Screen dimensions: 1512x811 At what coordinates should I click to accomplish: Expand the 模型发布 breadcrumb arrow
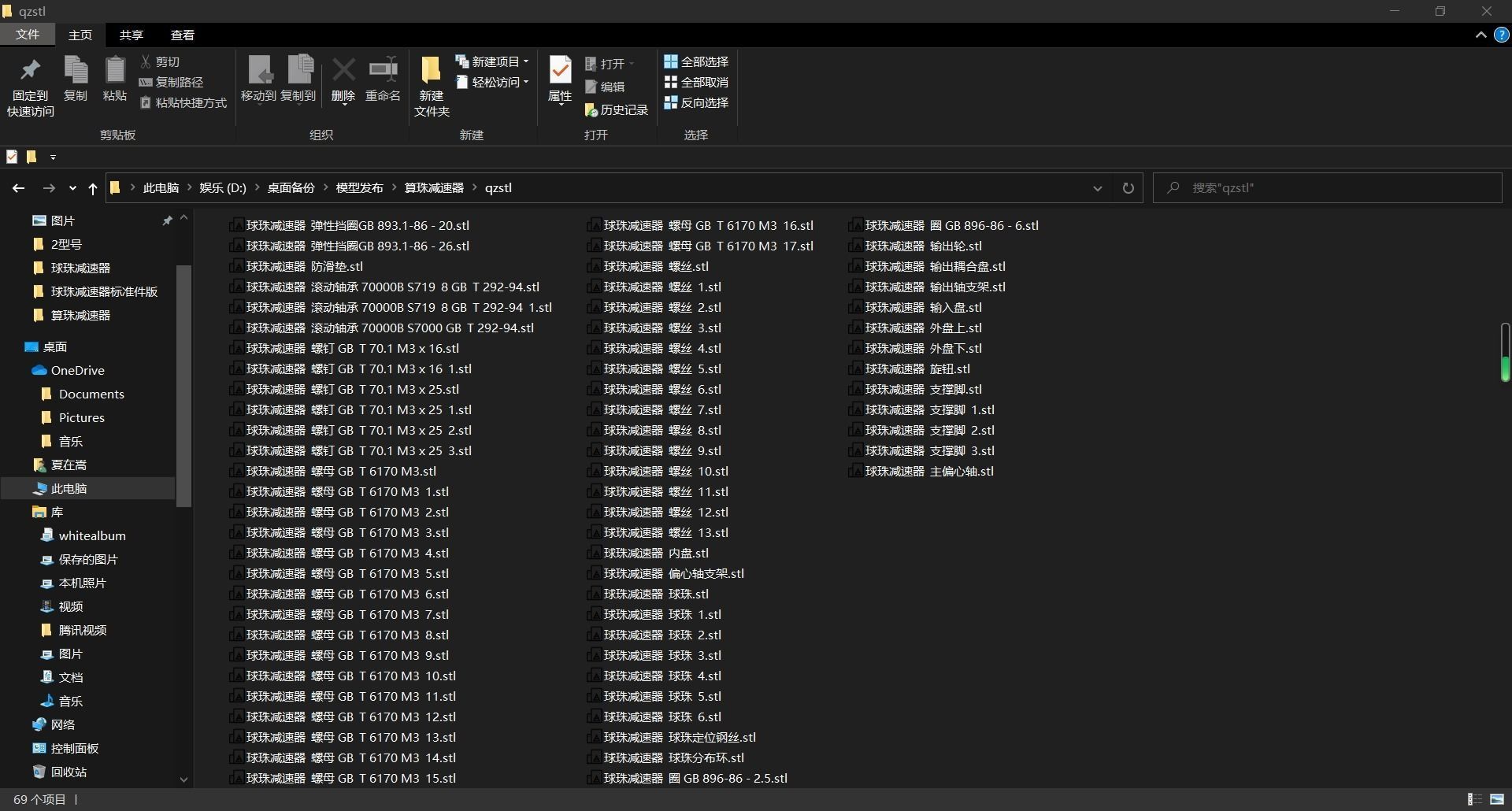394,188
